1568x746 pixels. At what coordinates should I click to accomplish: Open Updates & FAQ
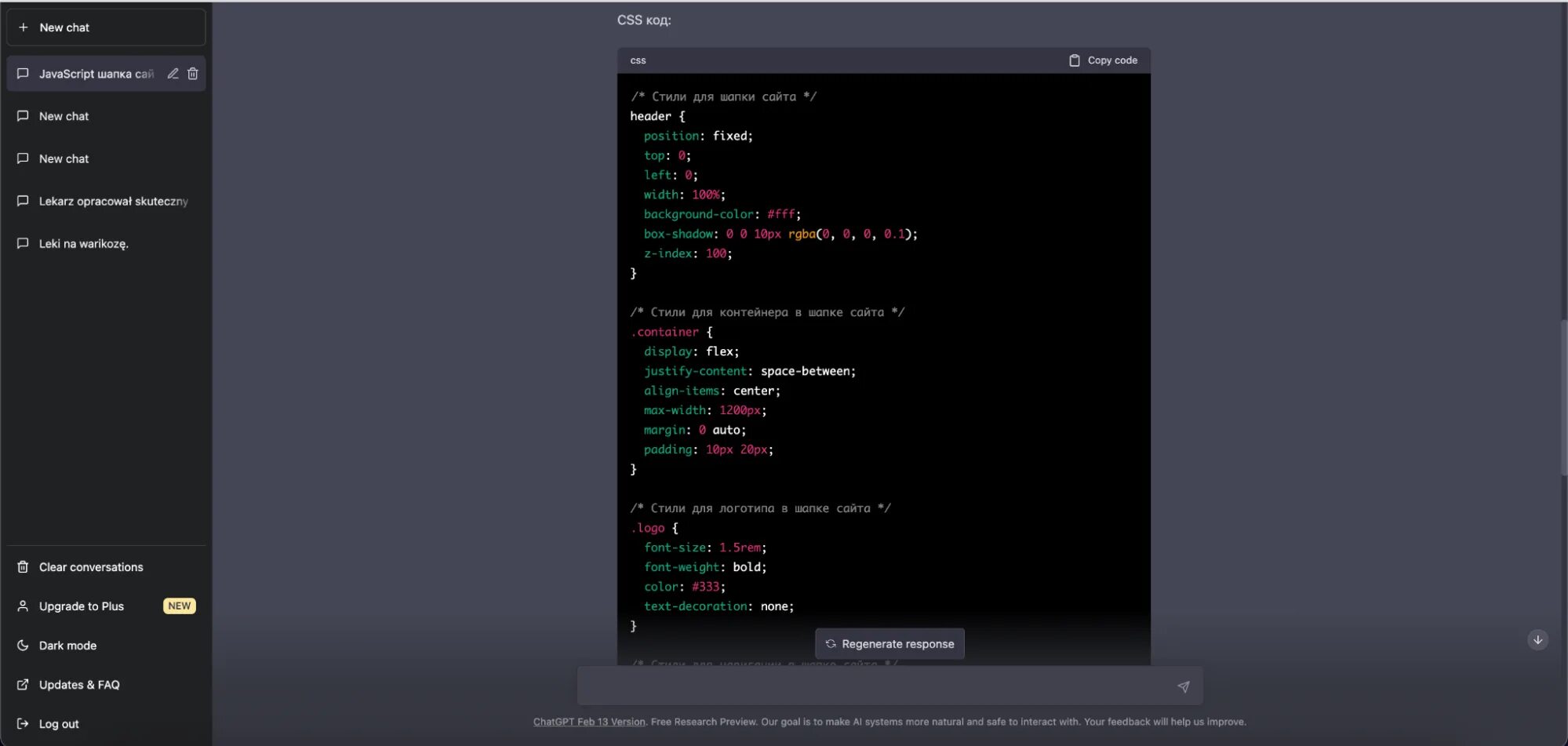click(x=106, y=685)
